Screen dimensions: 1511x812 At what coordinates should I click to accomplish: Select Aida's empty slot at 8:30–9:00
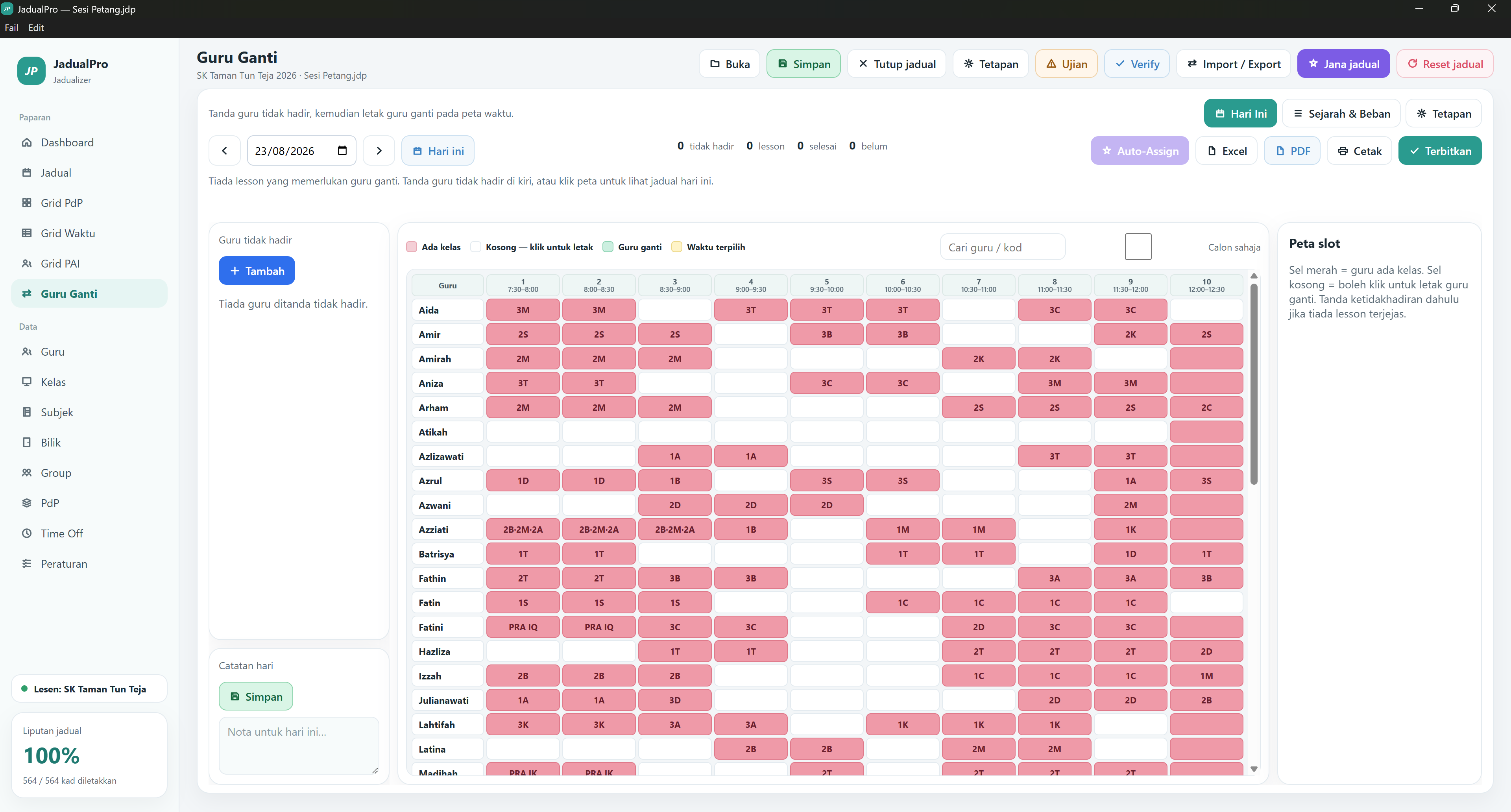coord(674,310)
